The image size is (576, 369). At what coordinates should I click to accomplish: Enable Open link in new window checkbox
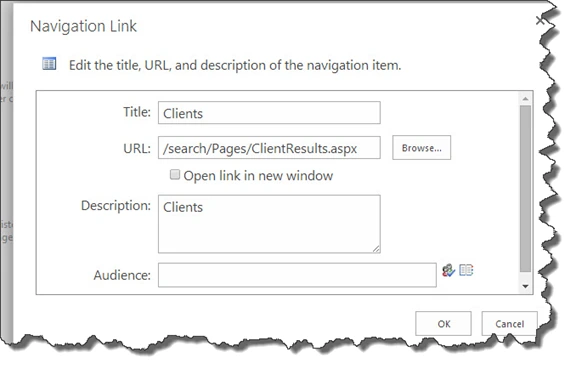[x=175, y=174]
